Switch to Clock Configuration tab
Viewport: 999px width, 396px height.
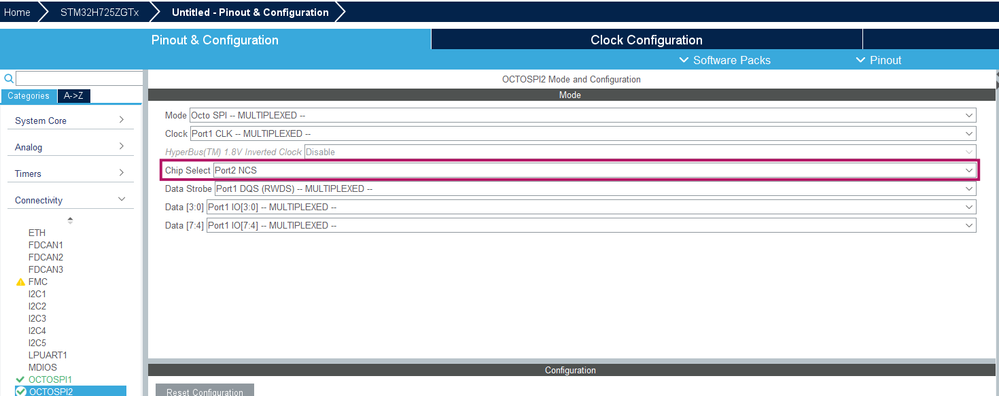coord(647,39)
